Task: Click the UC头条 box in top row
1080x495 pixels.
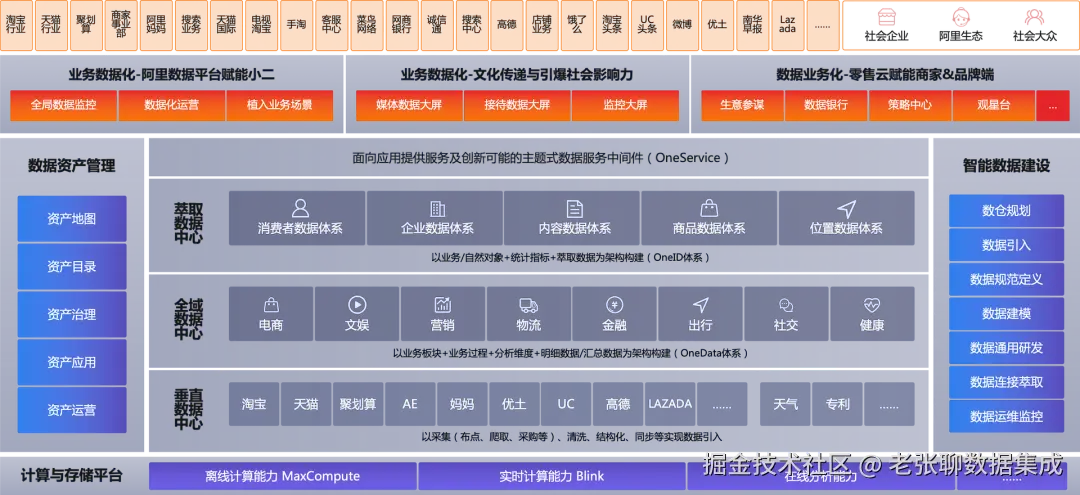Action: pyautogui.click(x=647, y=25)
